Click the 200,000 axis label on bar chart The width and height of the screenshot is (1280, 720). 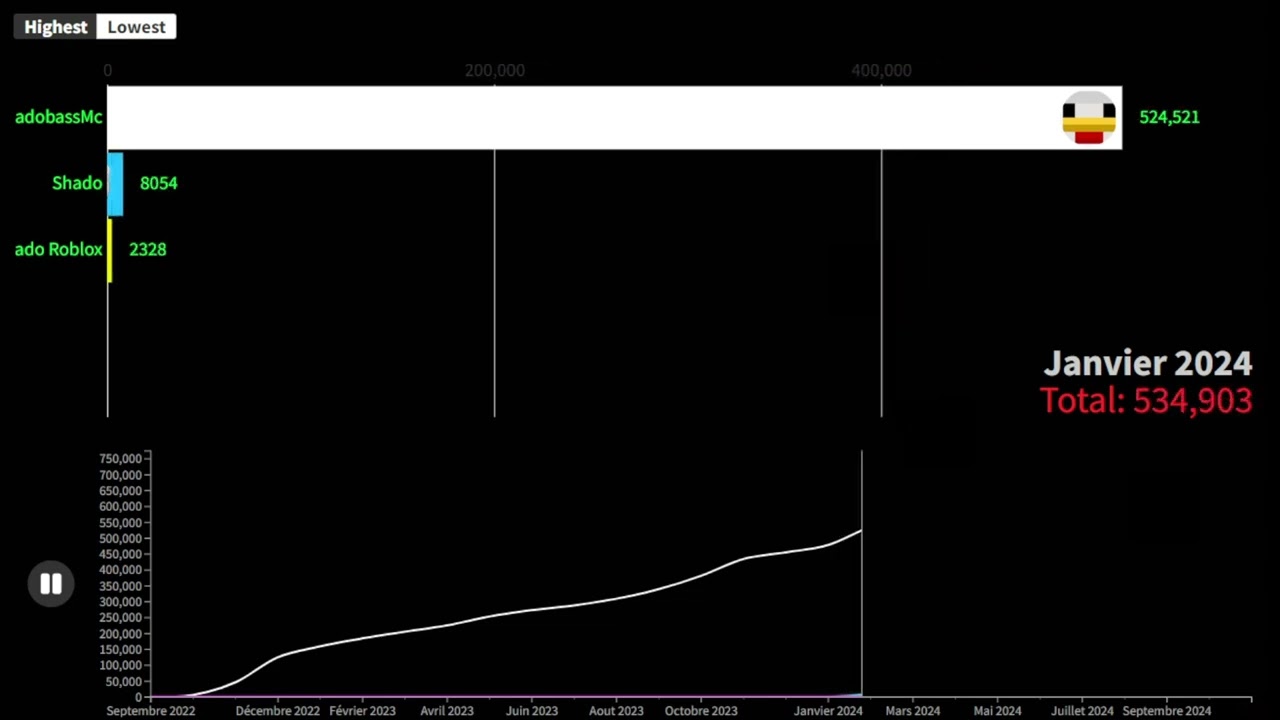[495, 70]
